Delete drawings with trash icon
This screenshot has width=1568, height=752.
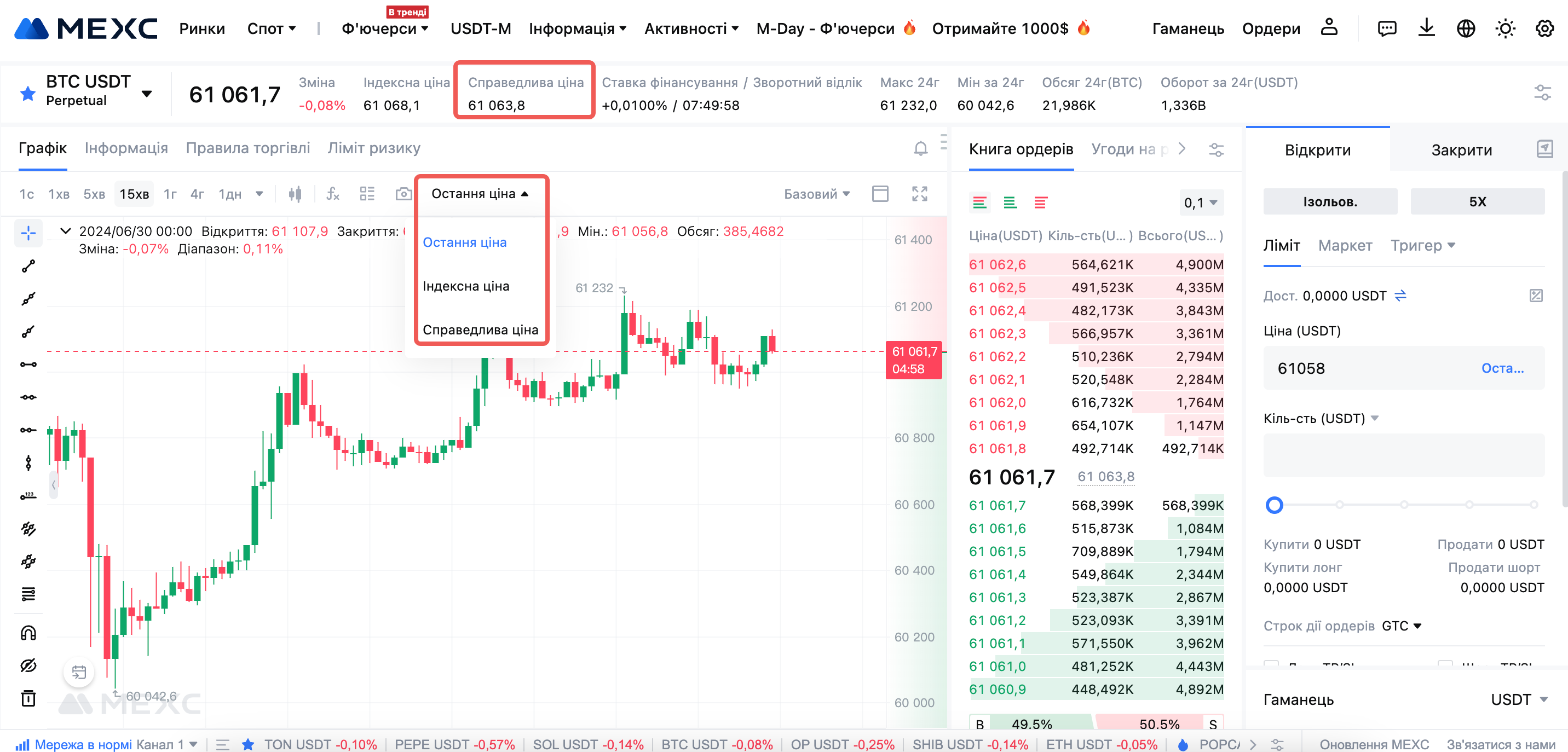pos(28,698)
